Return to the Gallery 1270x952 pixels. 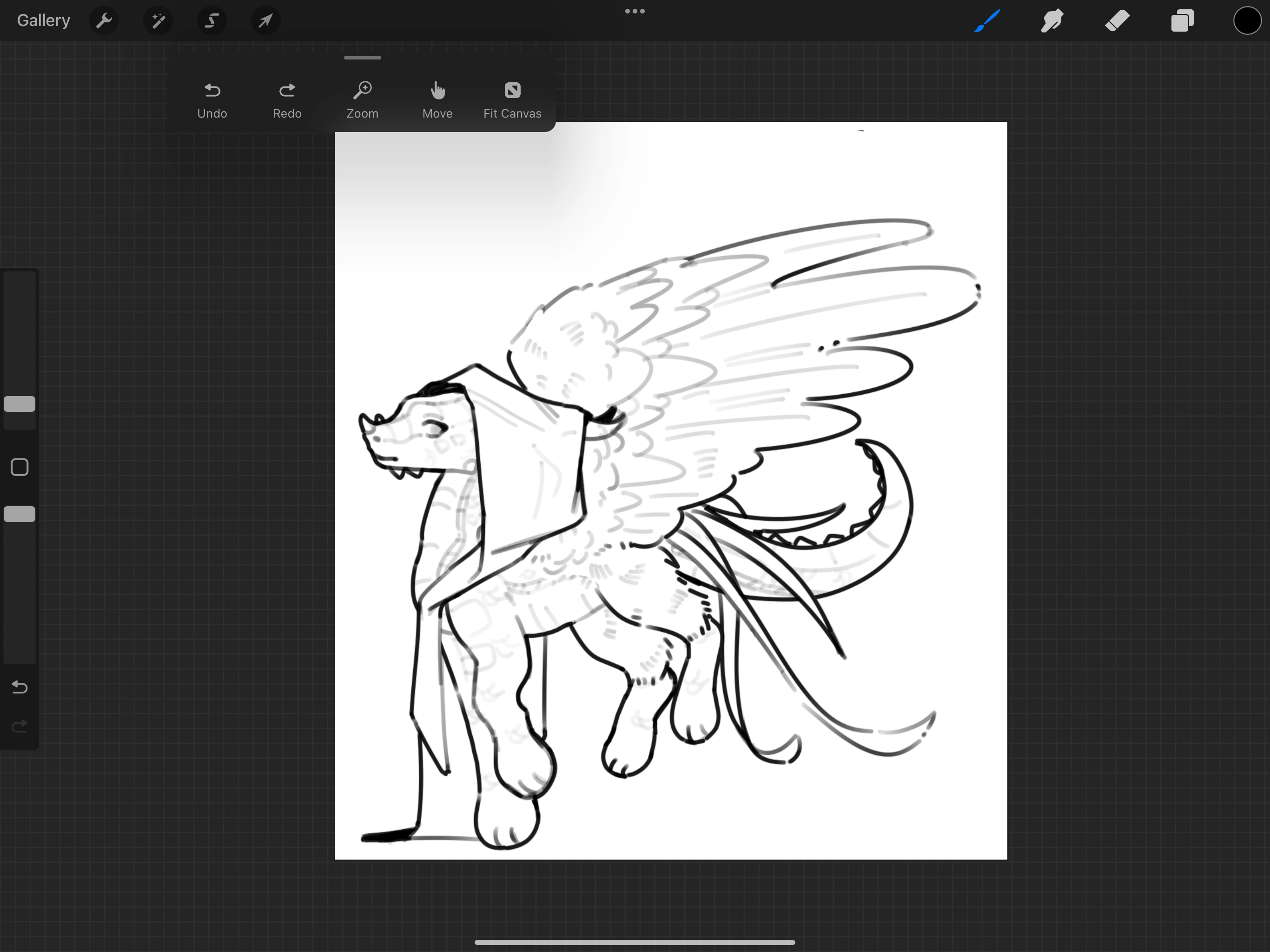pyautogui.click(x=44, y=20)
